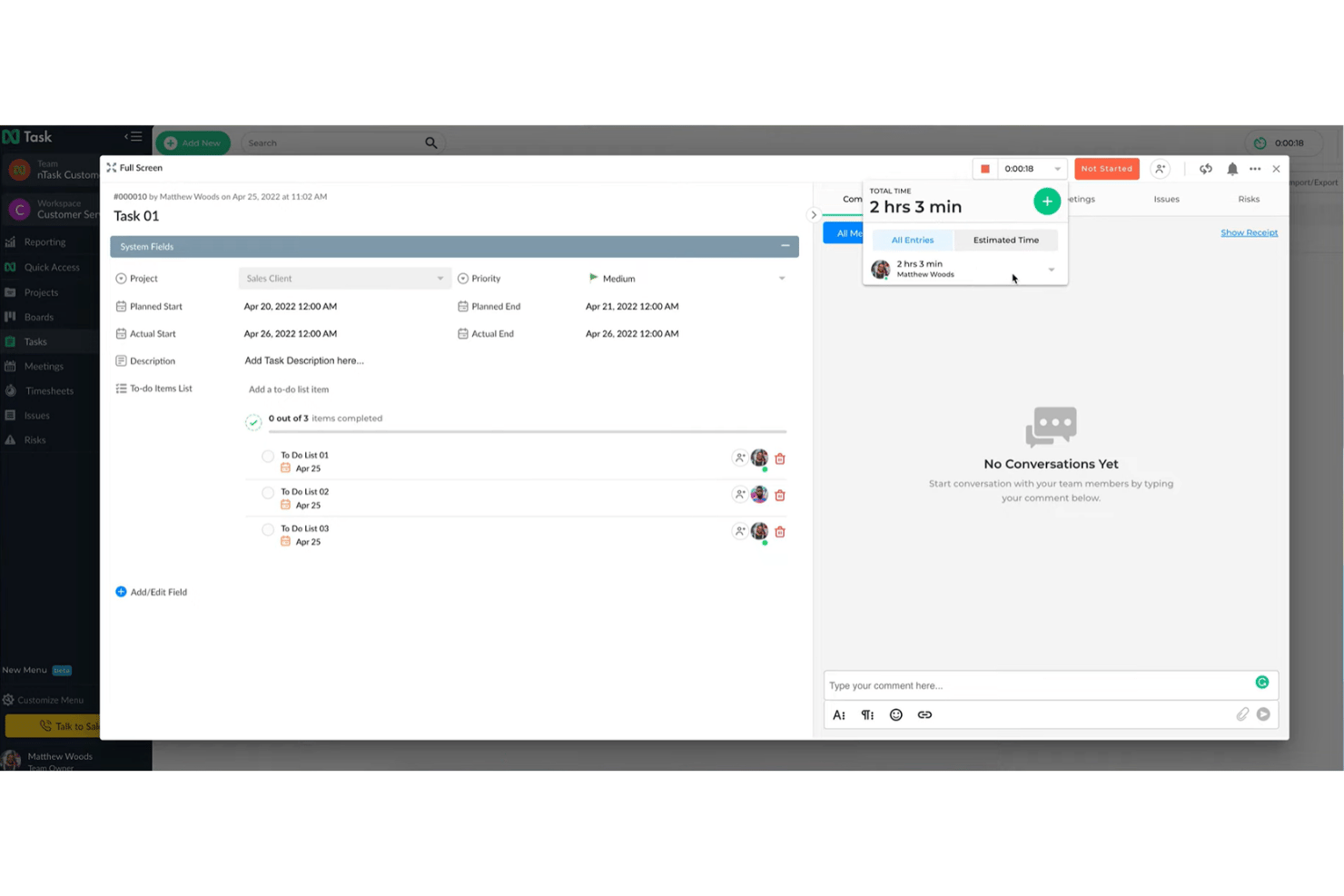Click the timer in the top bar
The height and width of the screenshot is (896, 1344).
pyautogui.click(x=1281, y=143)
